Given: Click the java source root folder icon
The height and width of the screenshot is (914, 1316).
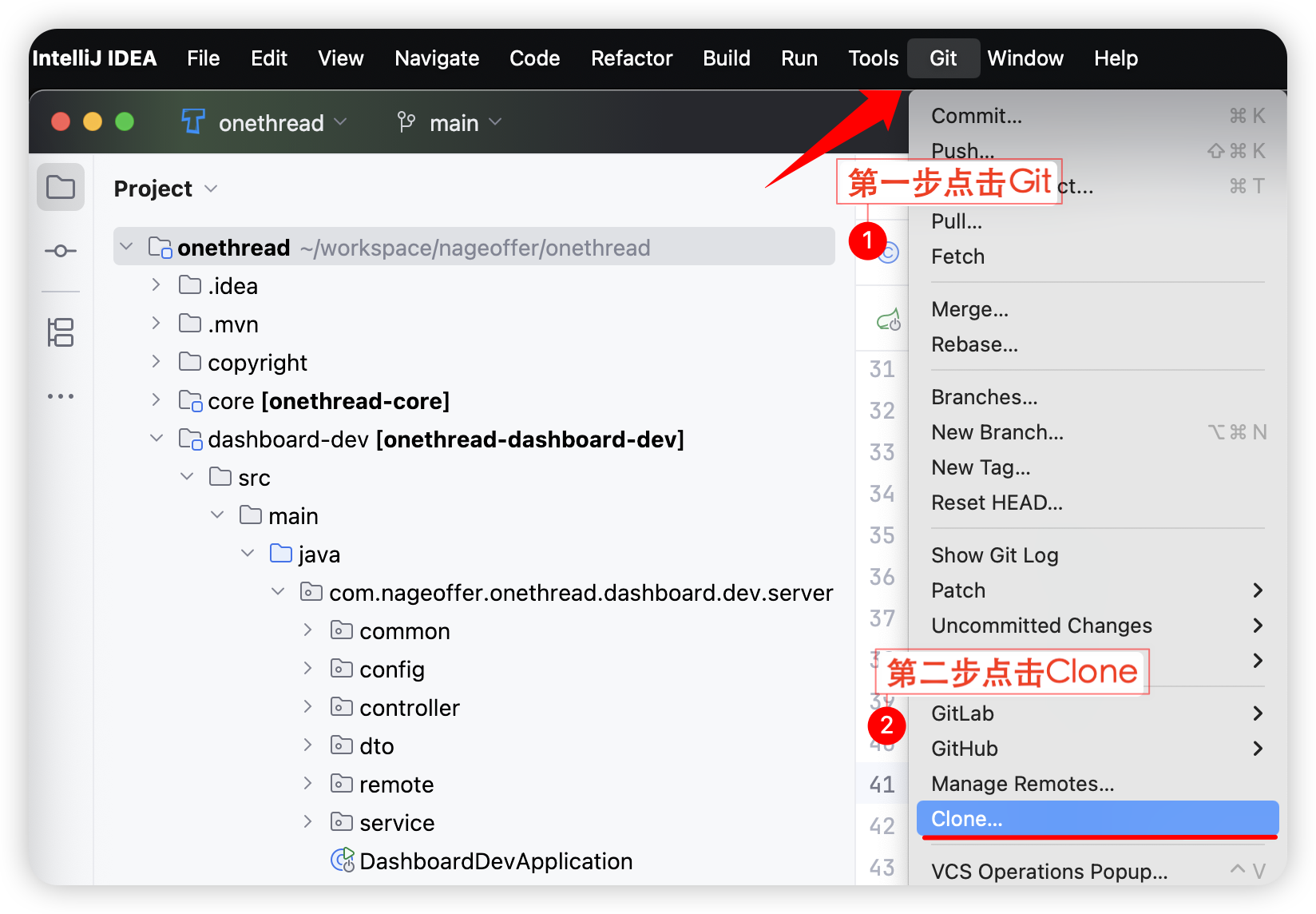Looking at the screenshot, I should (x=281, y=554).
